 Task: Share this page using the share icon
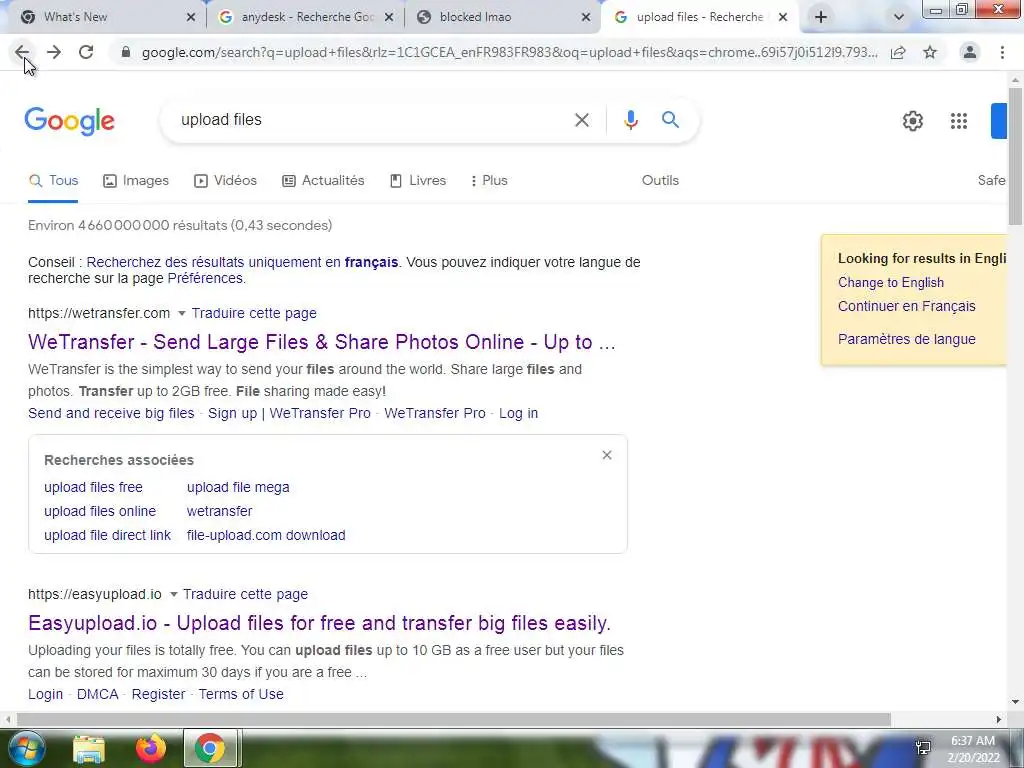pyautogui.click(x=898, y=52)
